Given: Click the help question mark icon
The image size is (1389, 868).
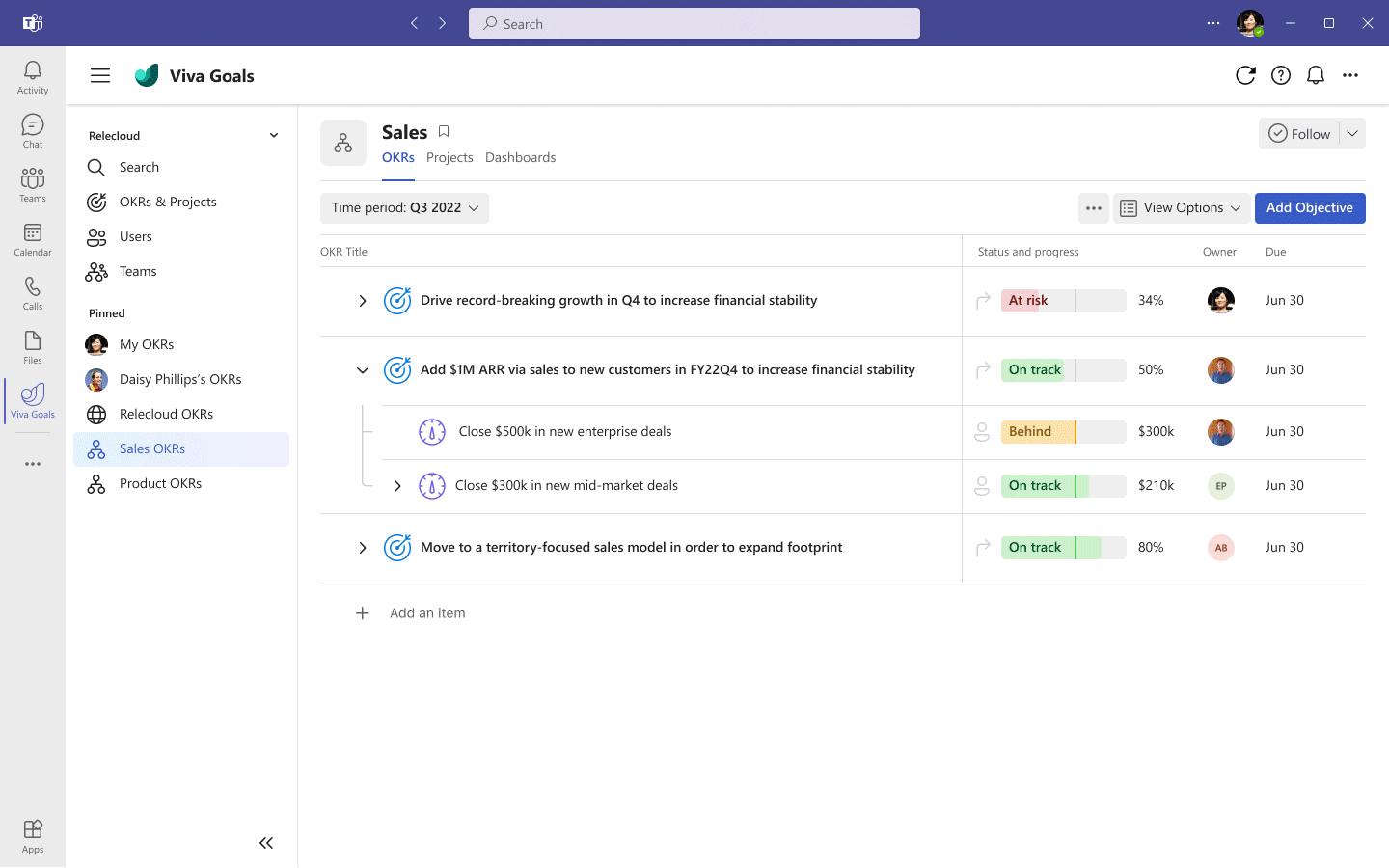Looking at the screenshot, I should pos(1281,75).
